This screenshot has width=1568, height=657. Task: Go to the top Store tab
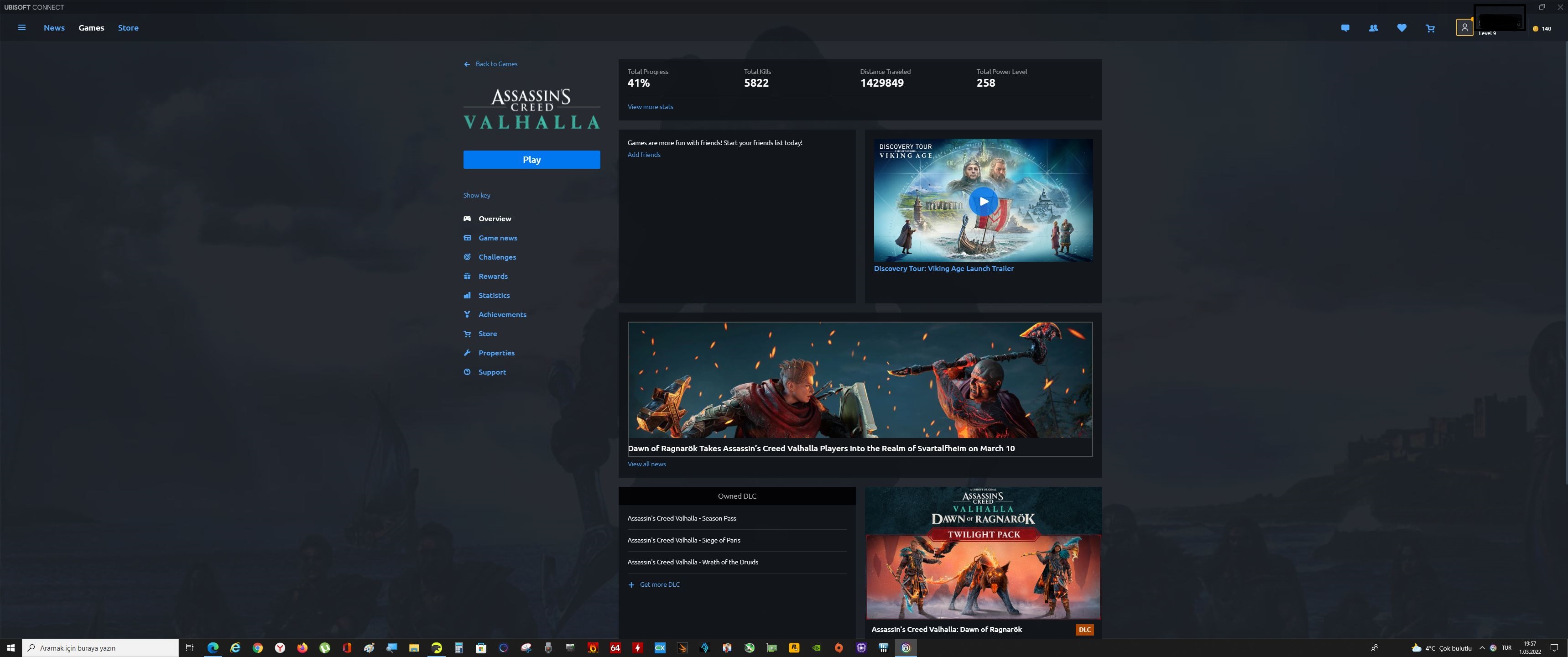(128, 27)
